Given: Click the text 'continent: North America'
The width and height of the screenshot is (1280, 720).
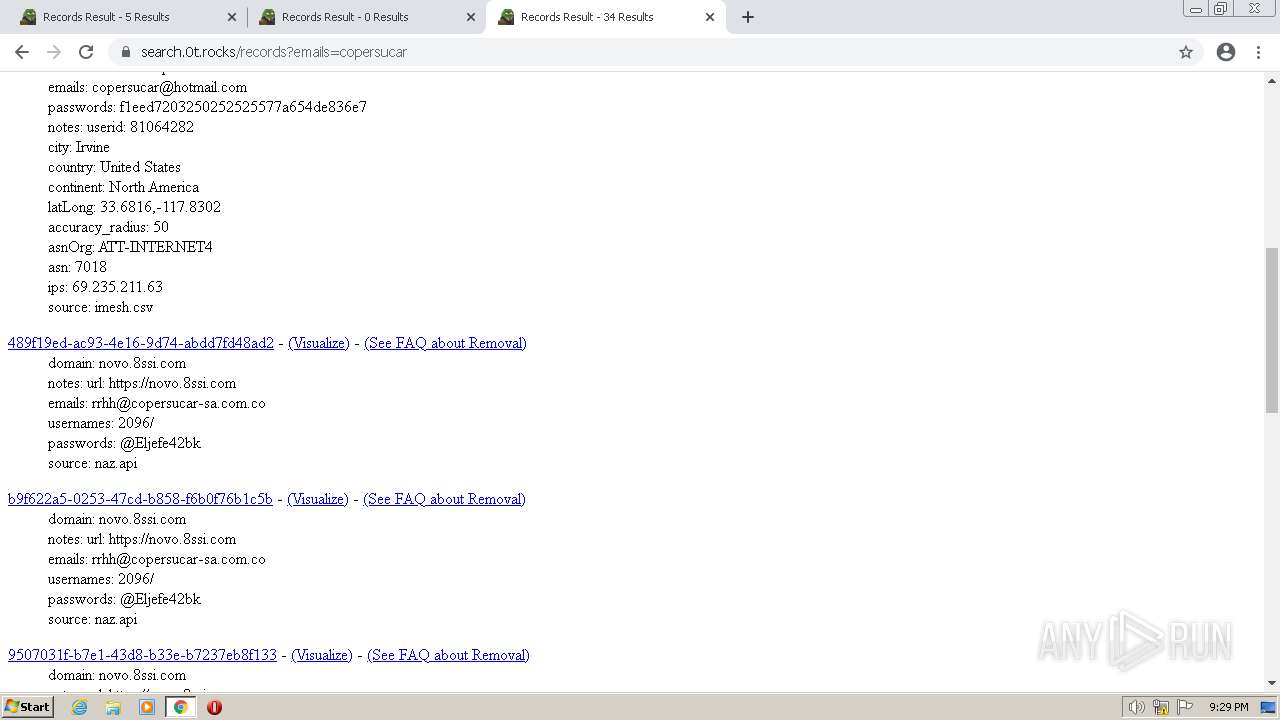Looking at the screenshot, I should [x=124, y=187].
